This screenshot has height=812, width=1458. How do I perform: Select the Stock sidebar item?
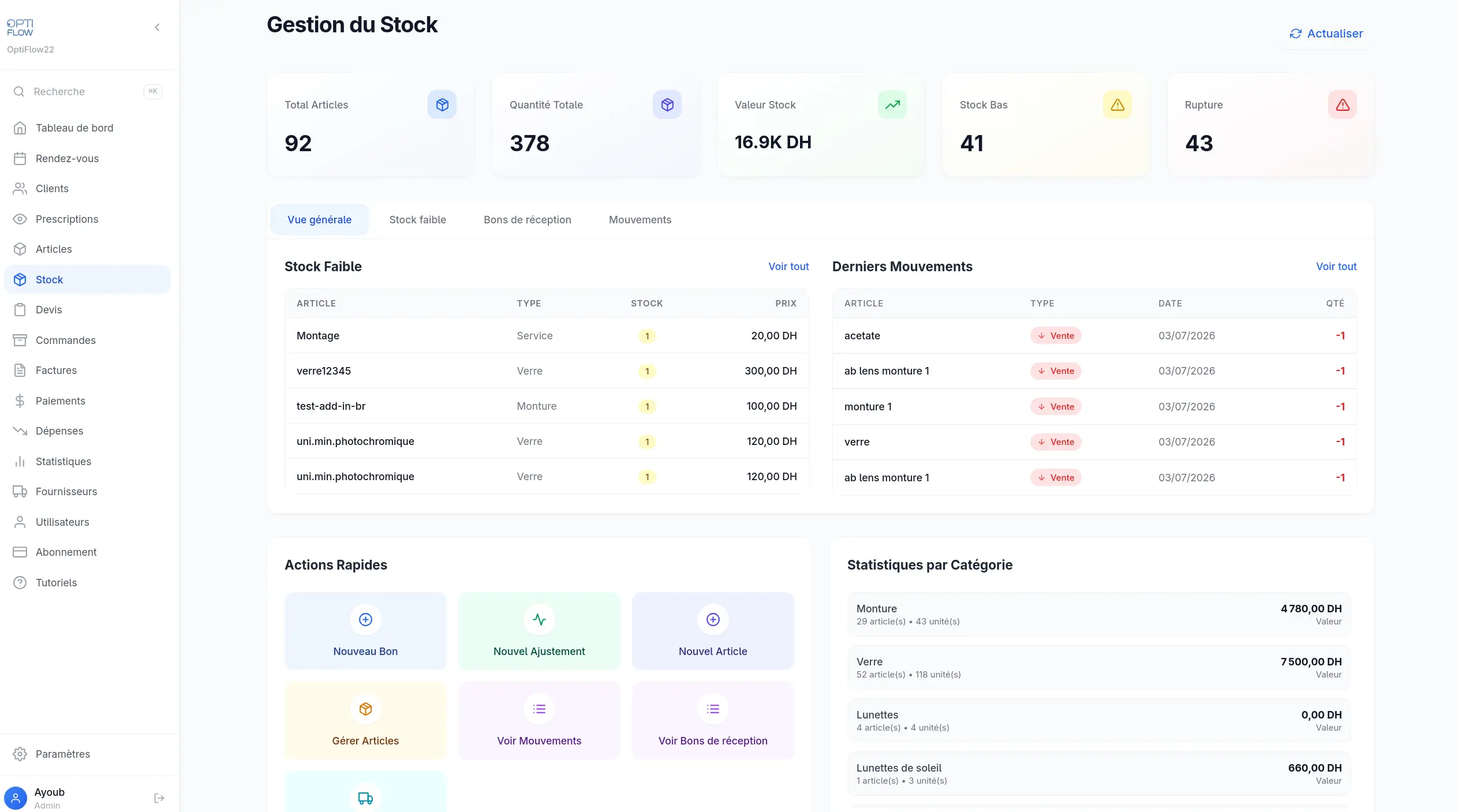[x=88, y=279]
